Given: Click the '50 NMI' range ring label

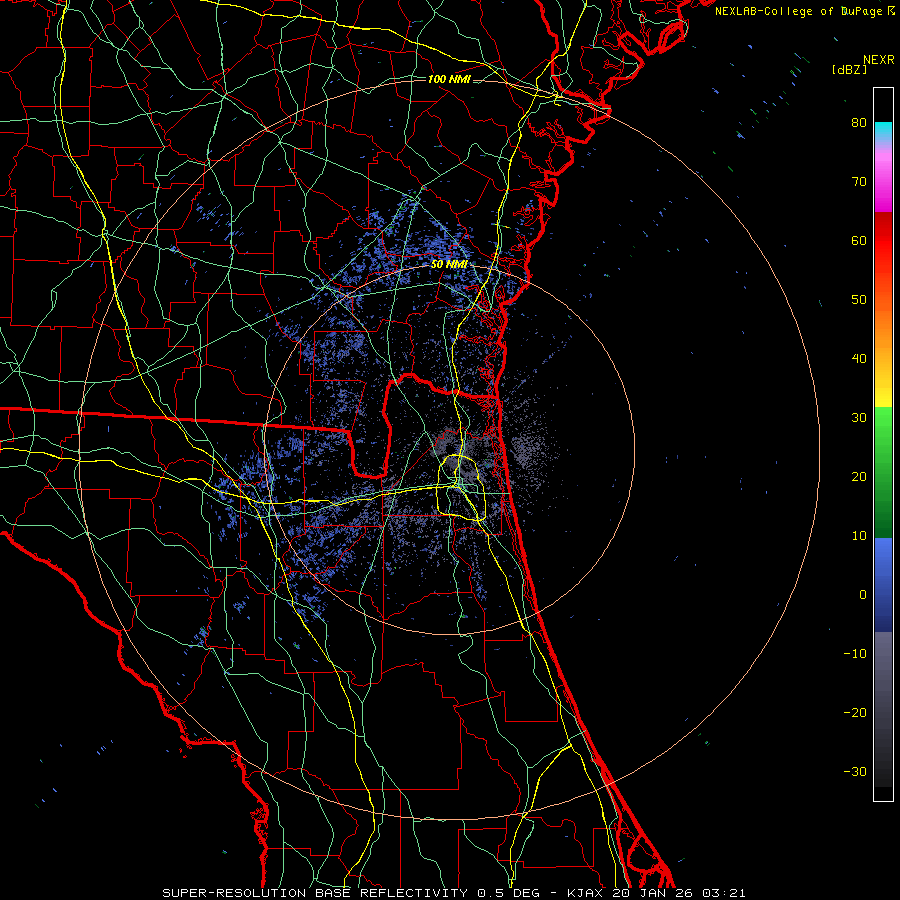Looking at the screenshot, I should [x=449, y=265].
